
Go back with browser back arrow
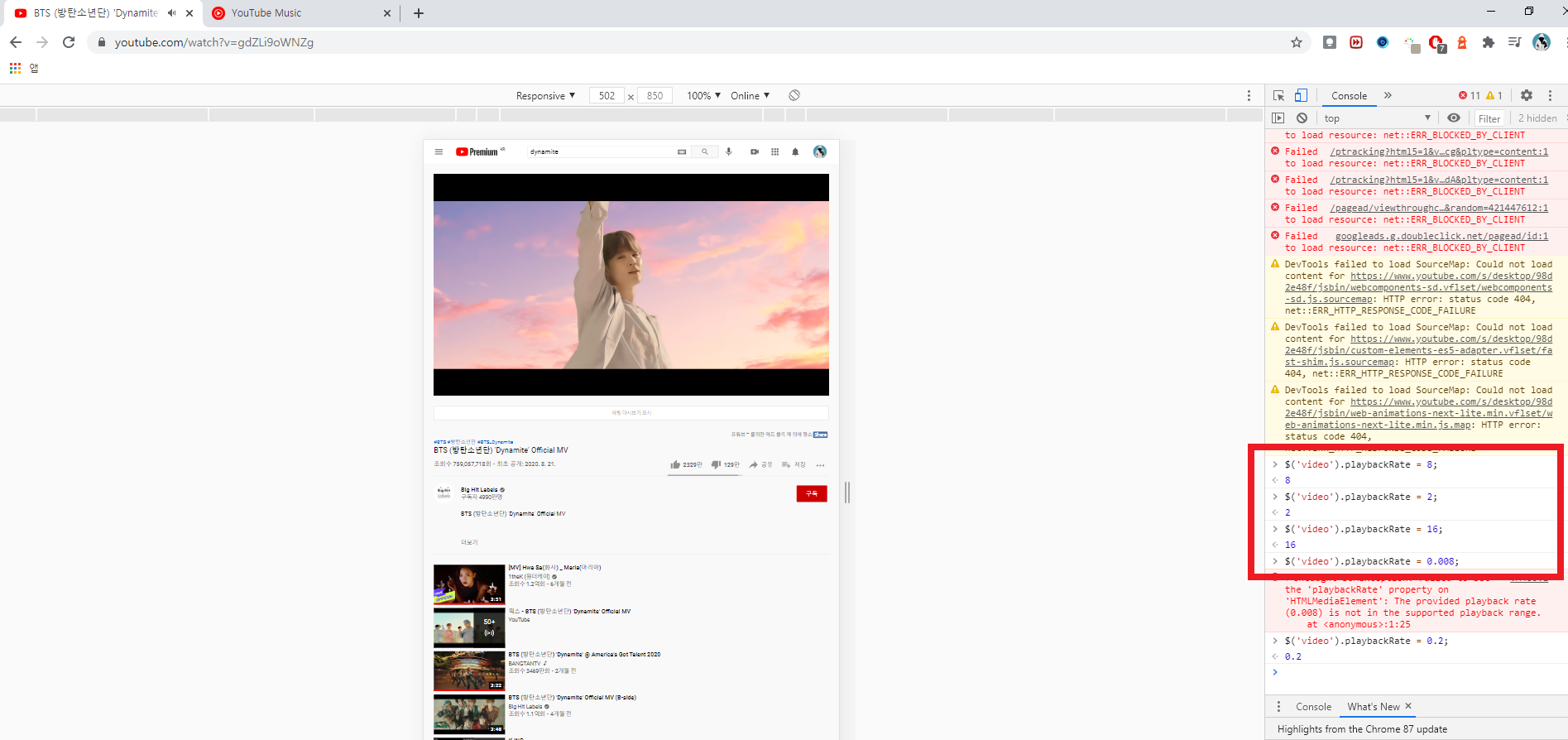(16, 42)
